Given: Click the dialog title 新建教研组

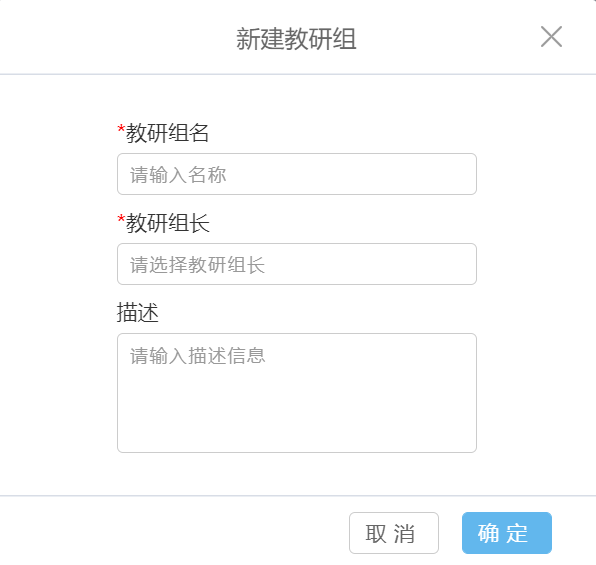Looking at the screenshot, I should 296,39.
